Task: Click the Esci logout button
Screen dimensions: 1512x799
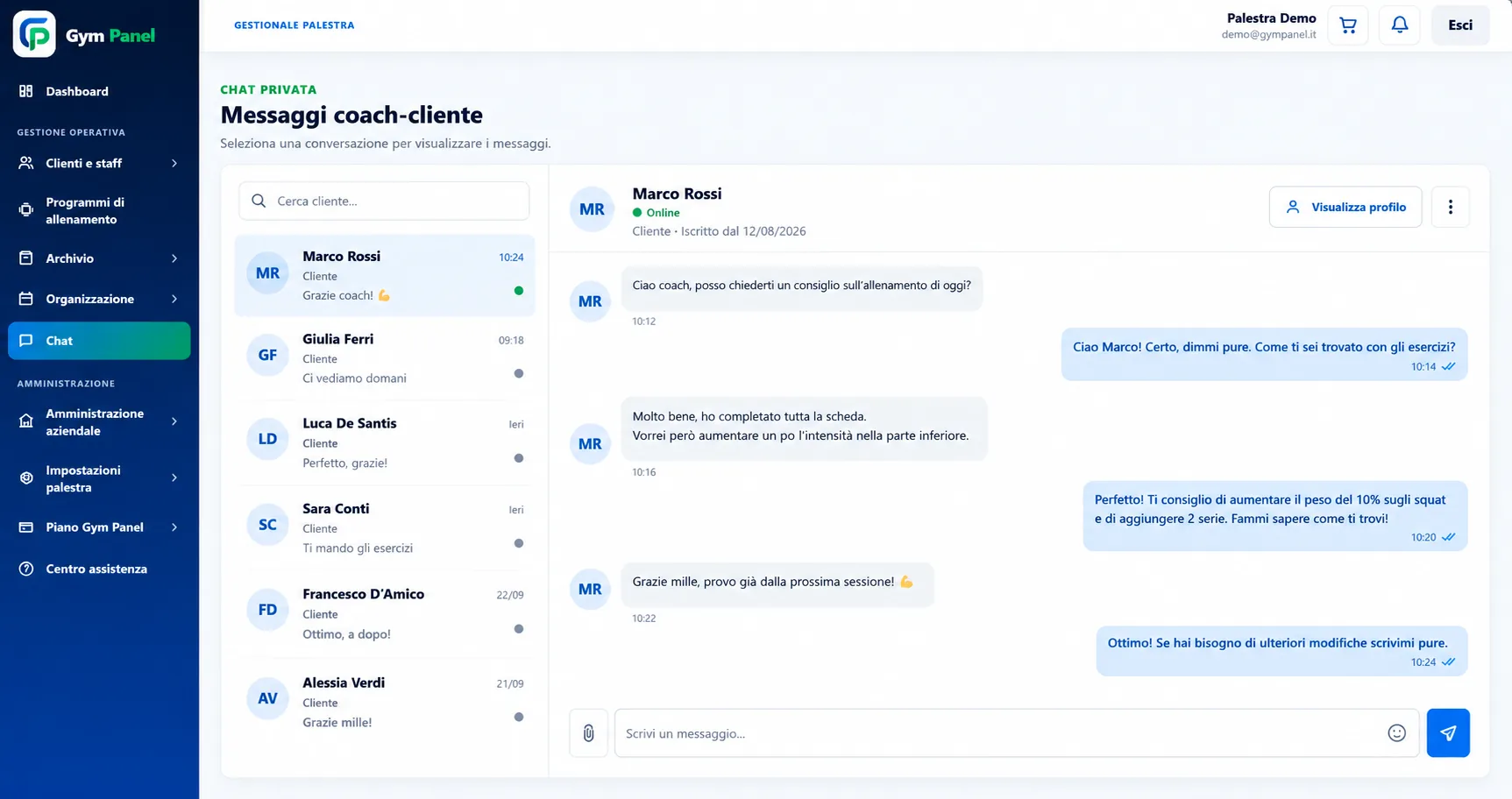Action: (1460, 25)
